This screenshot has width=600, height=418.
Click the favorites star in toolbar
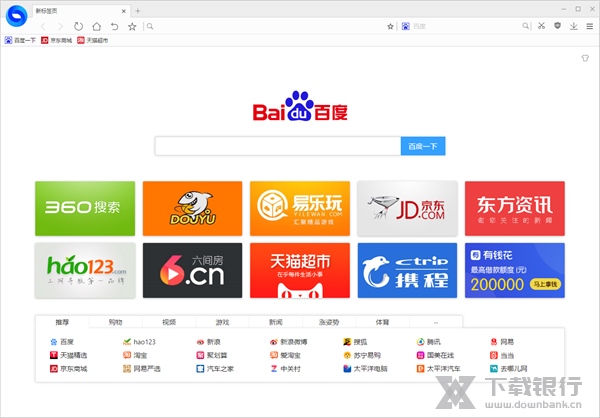click(131, 26)
